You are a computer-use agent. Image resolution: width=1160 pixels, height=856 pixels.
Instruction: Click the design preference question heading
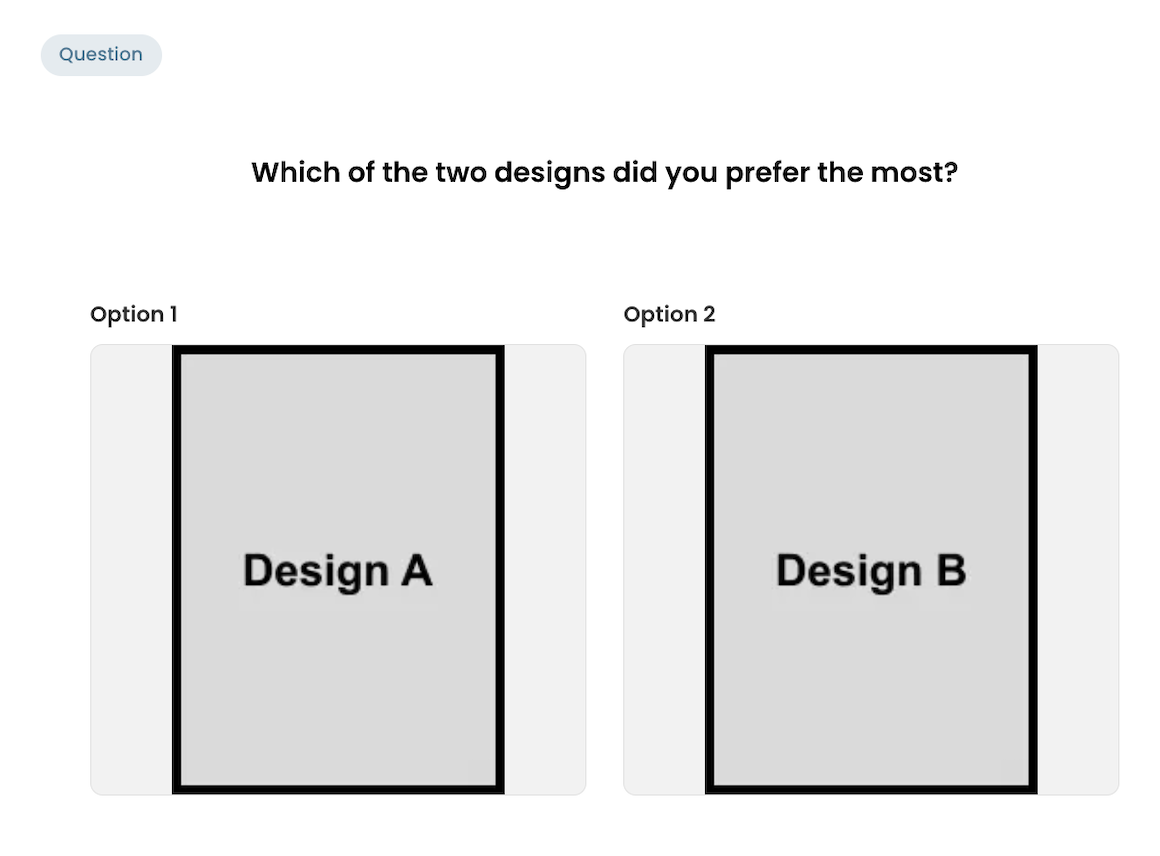[x=604, y=172]
